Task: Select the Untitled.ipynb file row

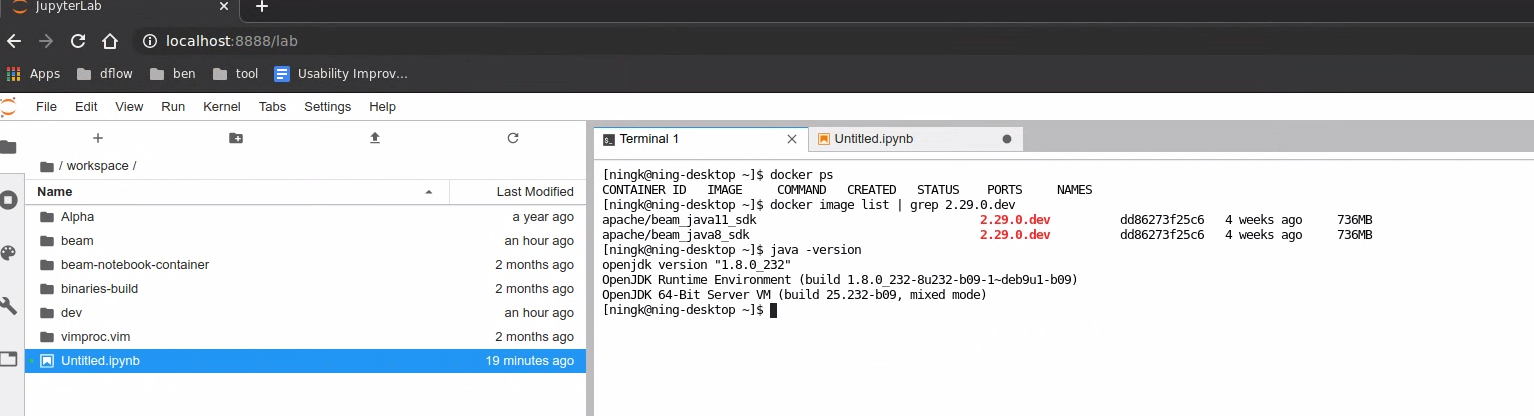Action: tap(306, 361)
